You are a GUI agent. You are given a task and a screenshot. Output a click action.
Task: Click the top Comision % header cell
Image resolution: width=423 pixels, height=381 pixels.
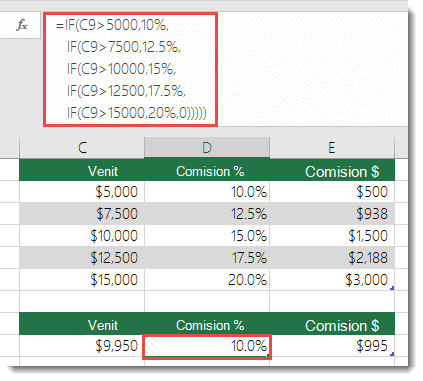[207, 171]
